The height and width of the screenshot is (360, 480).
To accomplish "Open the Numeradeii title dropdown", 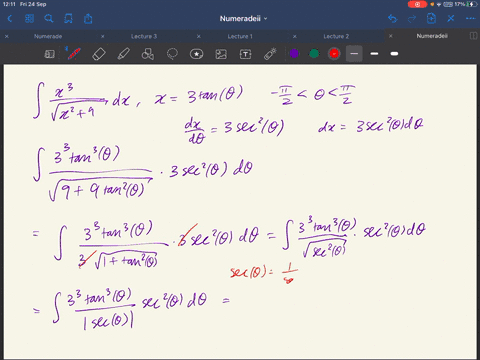I will pyautogui.click(x=243, y=19).
